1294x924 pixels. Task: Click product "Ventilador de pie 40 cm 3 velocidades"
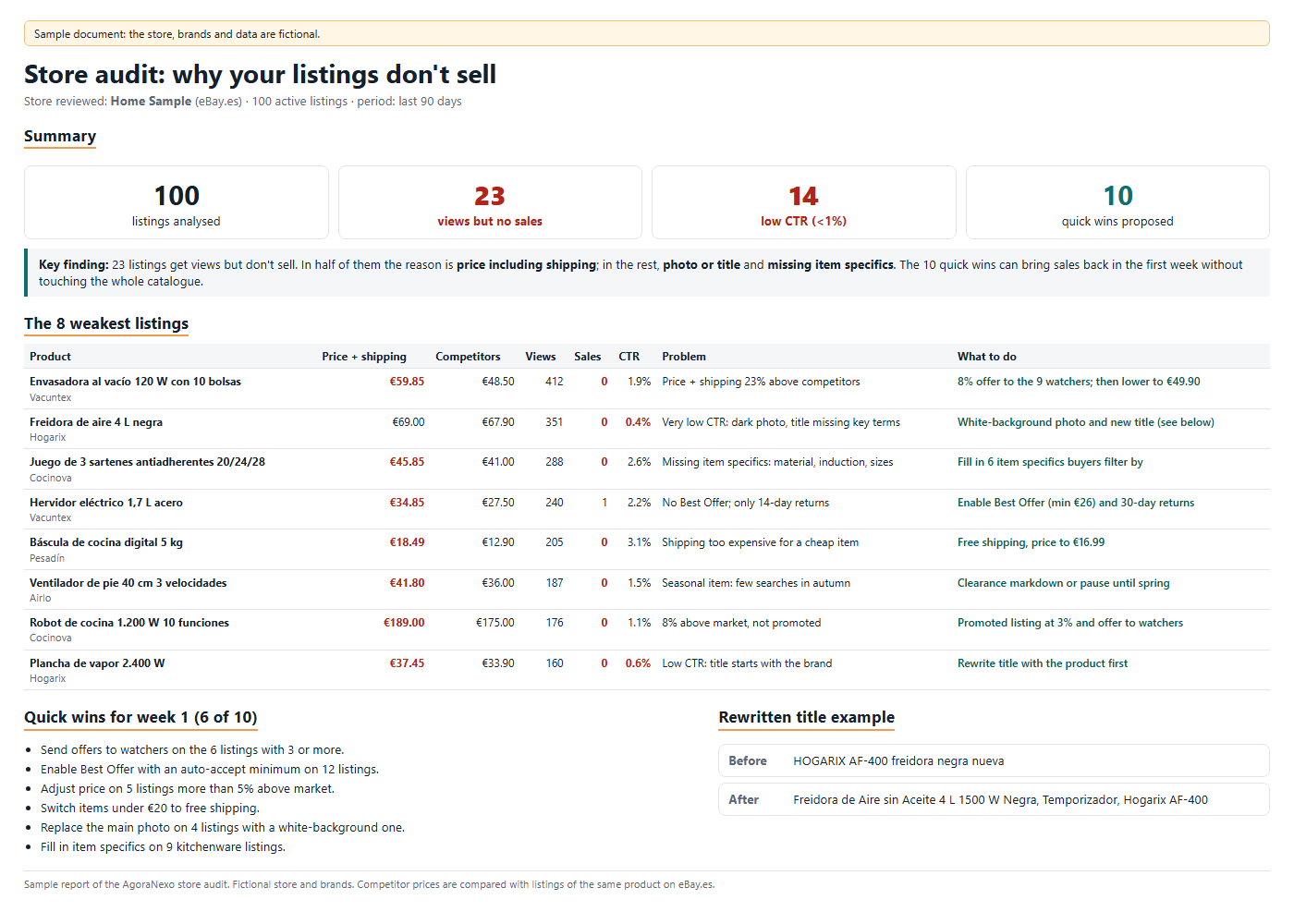[128, 583]
